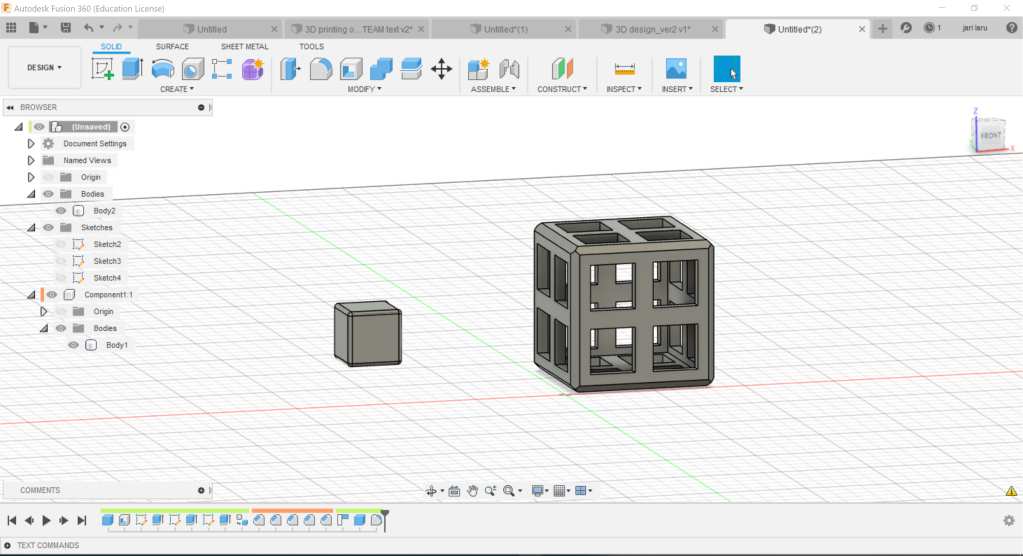
Task: Open the CONSTRUCT dropdown menu
Action: pyautogui.click(x=562, y=89)
